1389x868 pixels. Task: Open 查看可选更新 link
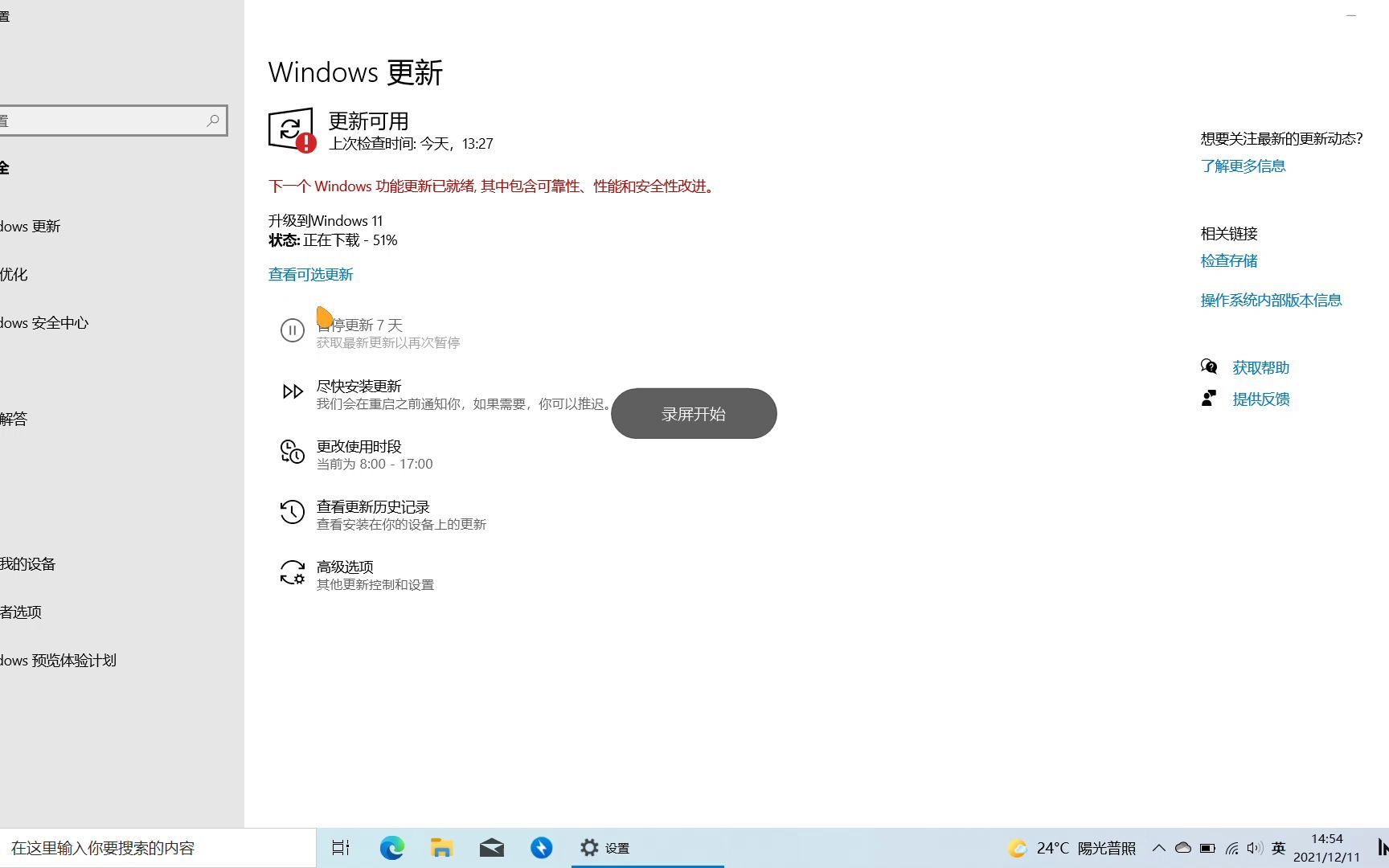[x=310, y=275]
